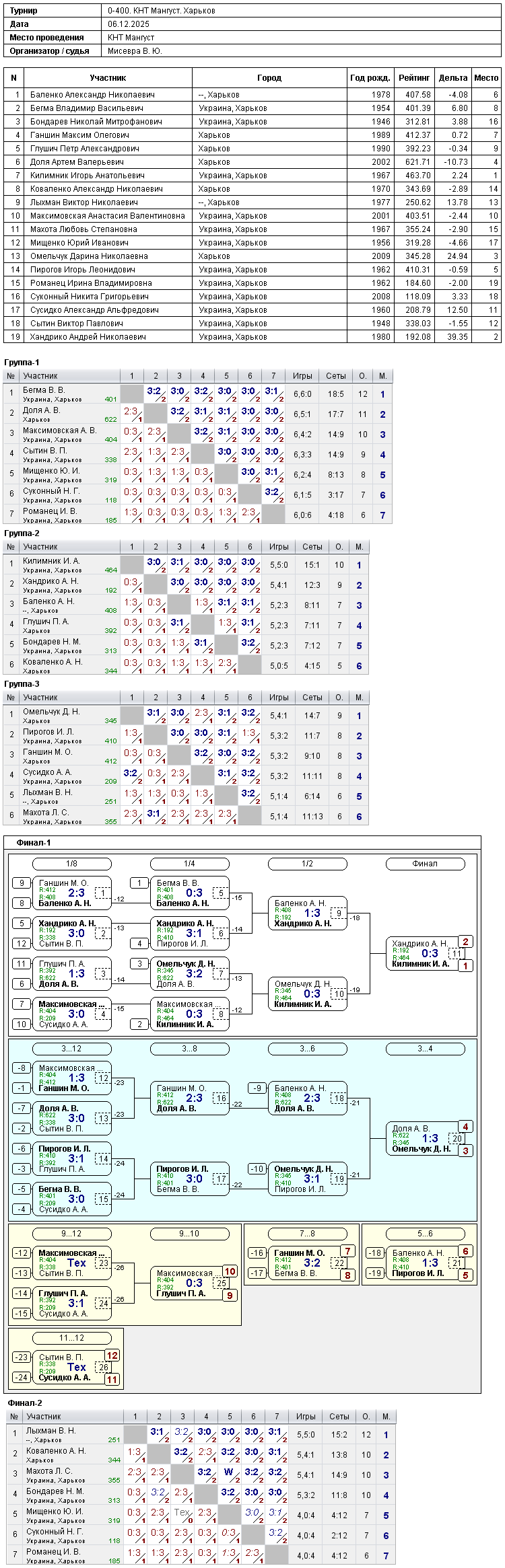Click the Группа-3 heading
This screenshot has width=505, height=1568.
pyautogui.click(x=22, y=684)
